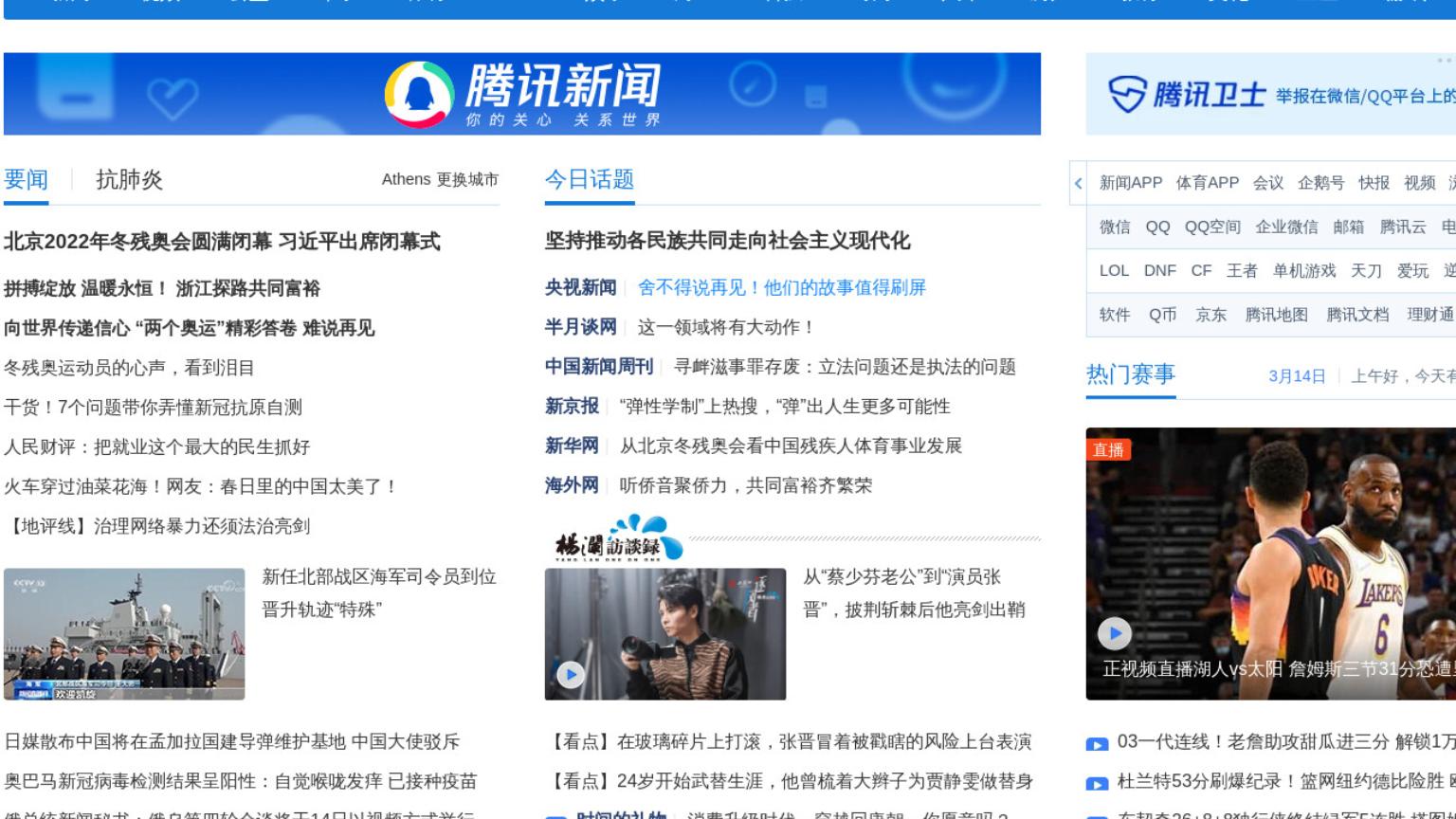Open the 单机游戏 link
This screenshot has width=1456, height=819.
[1304, 270]
